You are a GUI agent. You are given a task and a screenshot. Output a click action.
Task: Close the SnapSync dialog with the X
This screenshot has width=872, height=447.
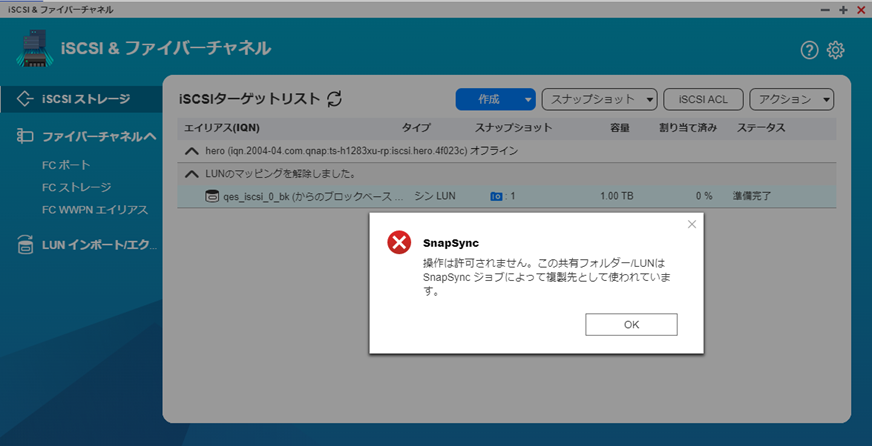(x=691, y=224)
